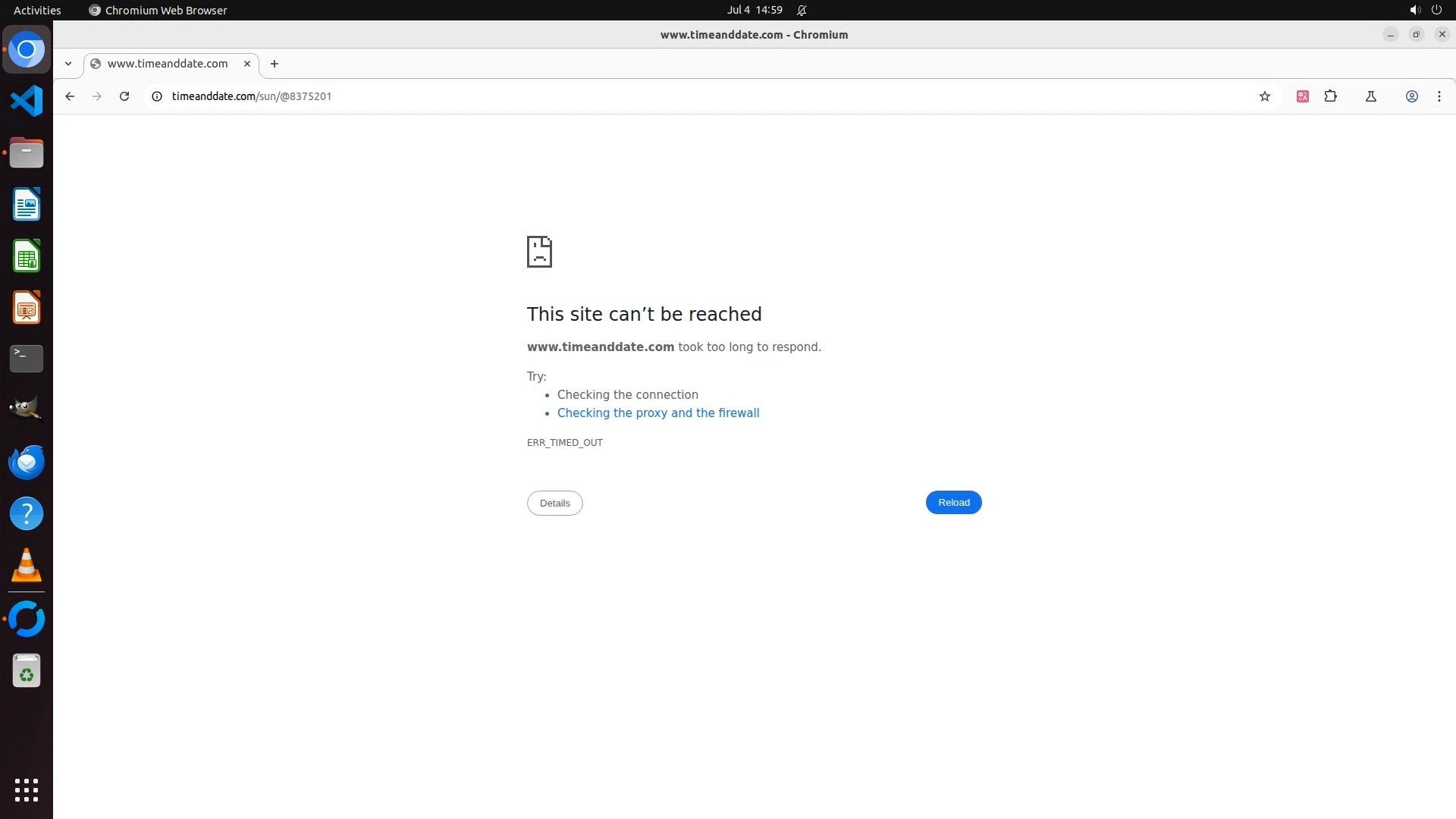This screenshot has height=819, width=1456.
Task: Select the www.timeanddate.com tab
Action: (167, 64)
